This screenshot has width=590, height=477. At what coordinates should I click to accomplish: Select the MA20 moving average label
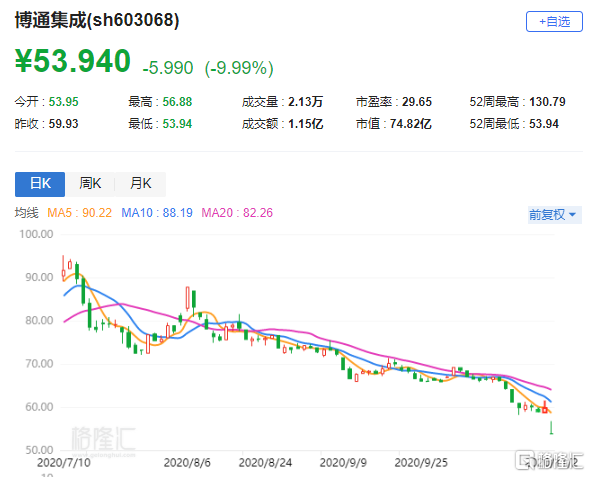pyautogui.click(x=237, y=213)
